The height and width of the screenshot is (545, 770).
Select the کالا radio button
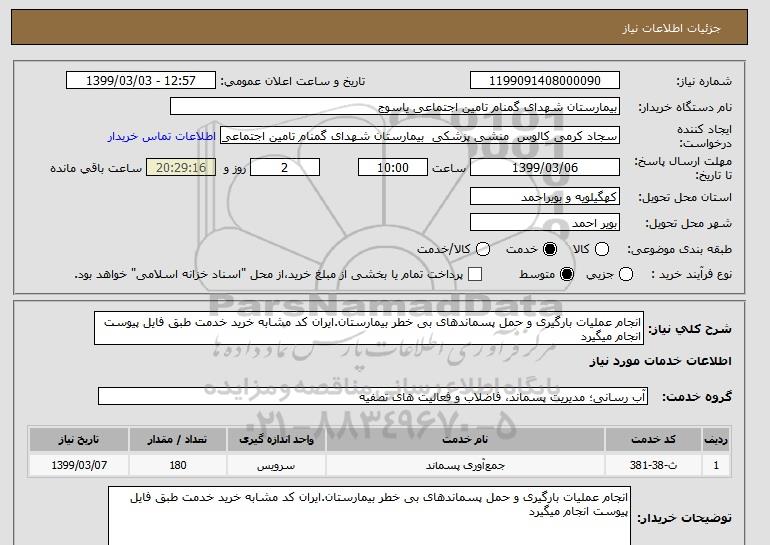[x=602, y=249]
